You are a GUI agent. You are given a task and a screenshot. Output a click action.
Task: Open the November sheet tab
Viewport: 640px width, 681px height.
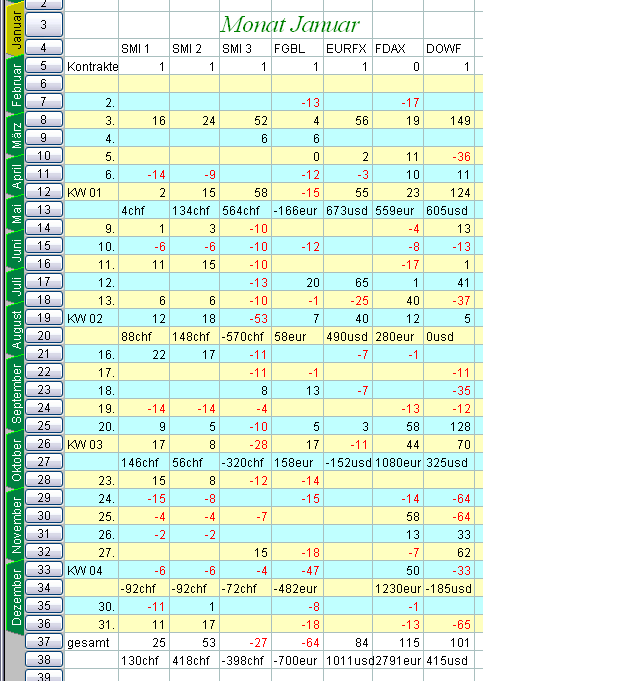click(x=15, y=529)
